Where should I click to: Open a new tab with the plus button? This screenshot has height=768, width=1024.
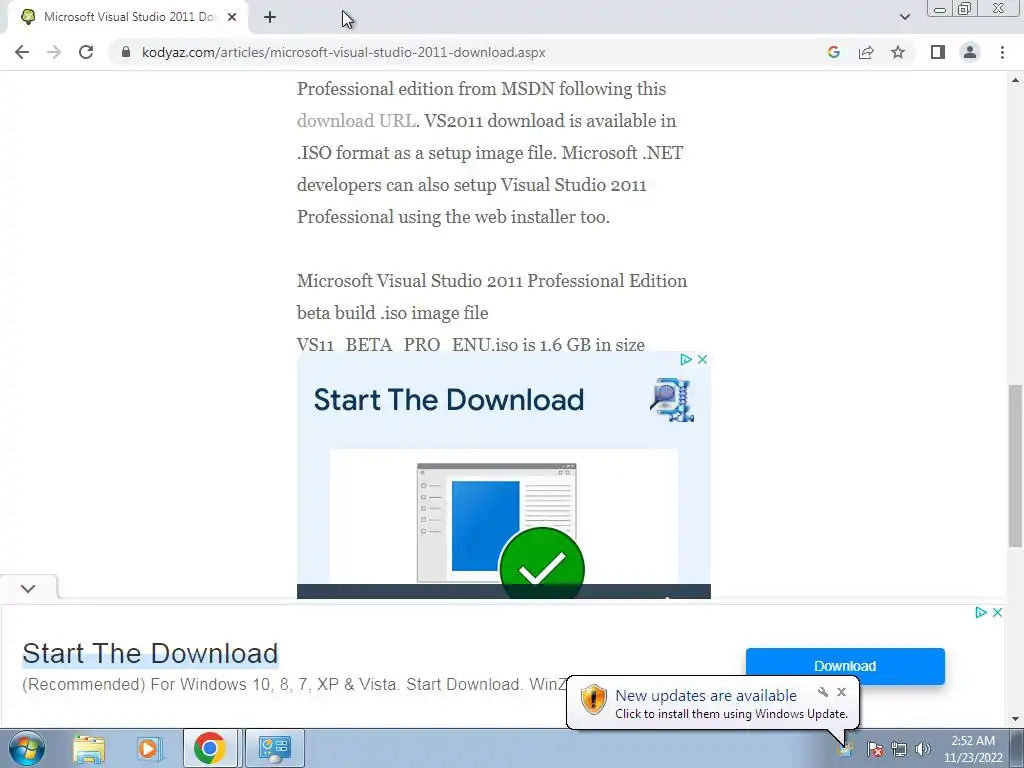point(270,18)
